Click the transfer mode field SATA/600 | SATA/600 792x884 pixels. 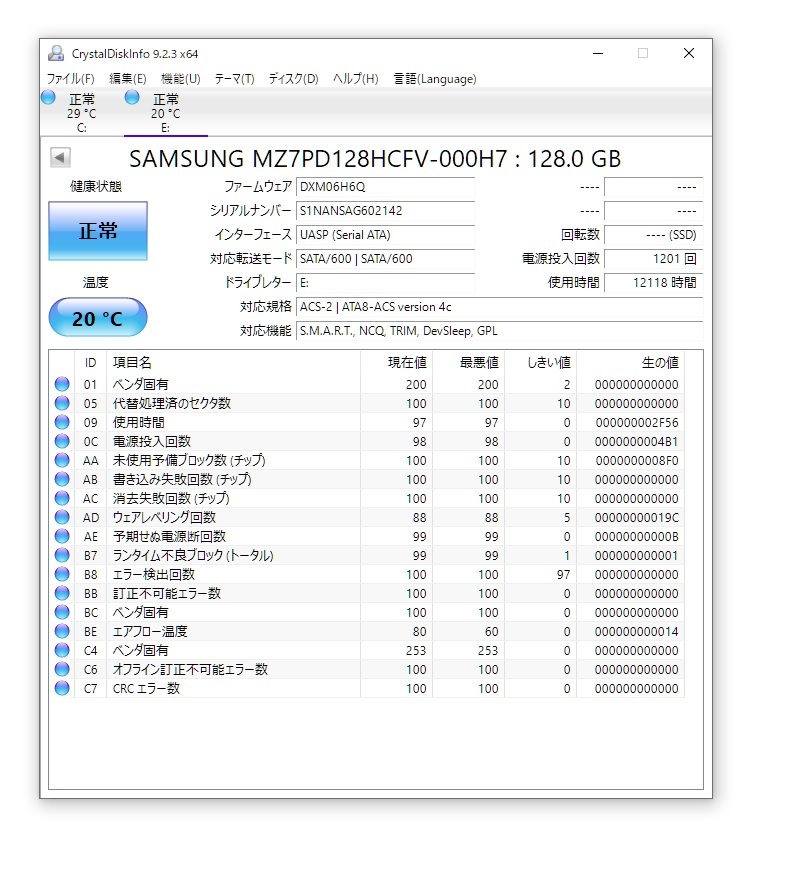pos(386,259)
